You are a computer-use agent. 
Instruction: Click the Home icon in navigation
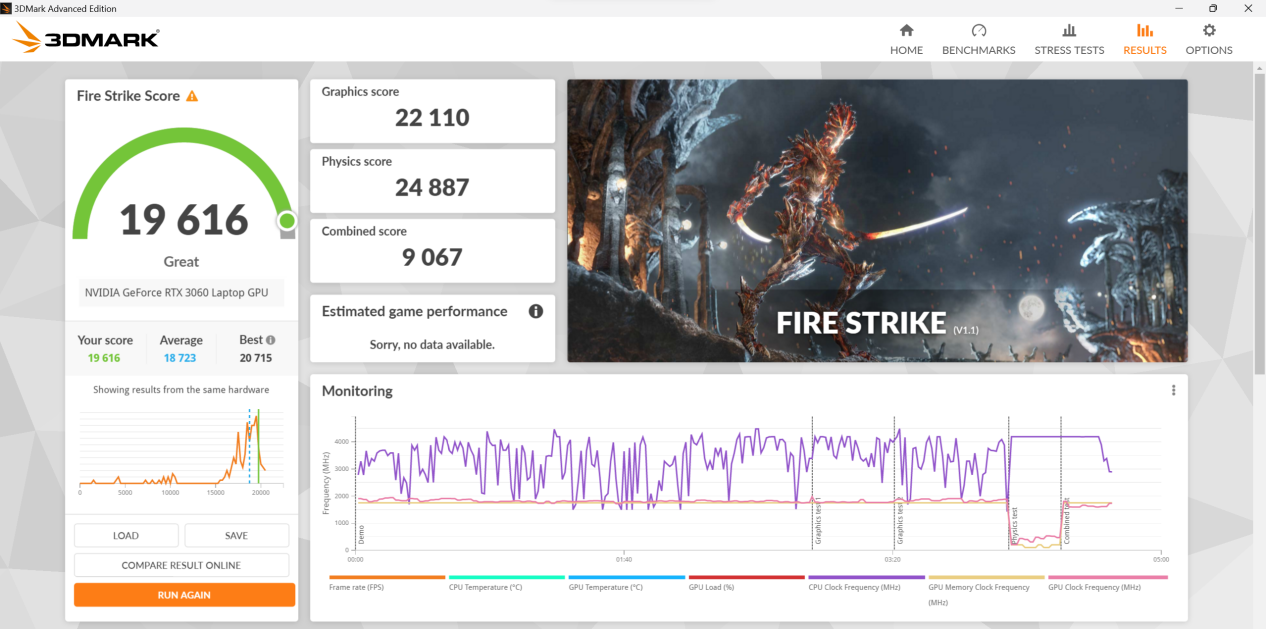tap(906, 31)
